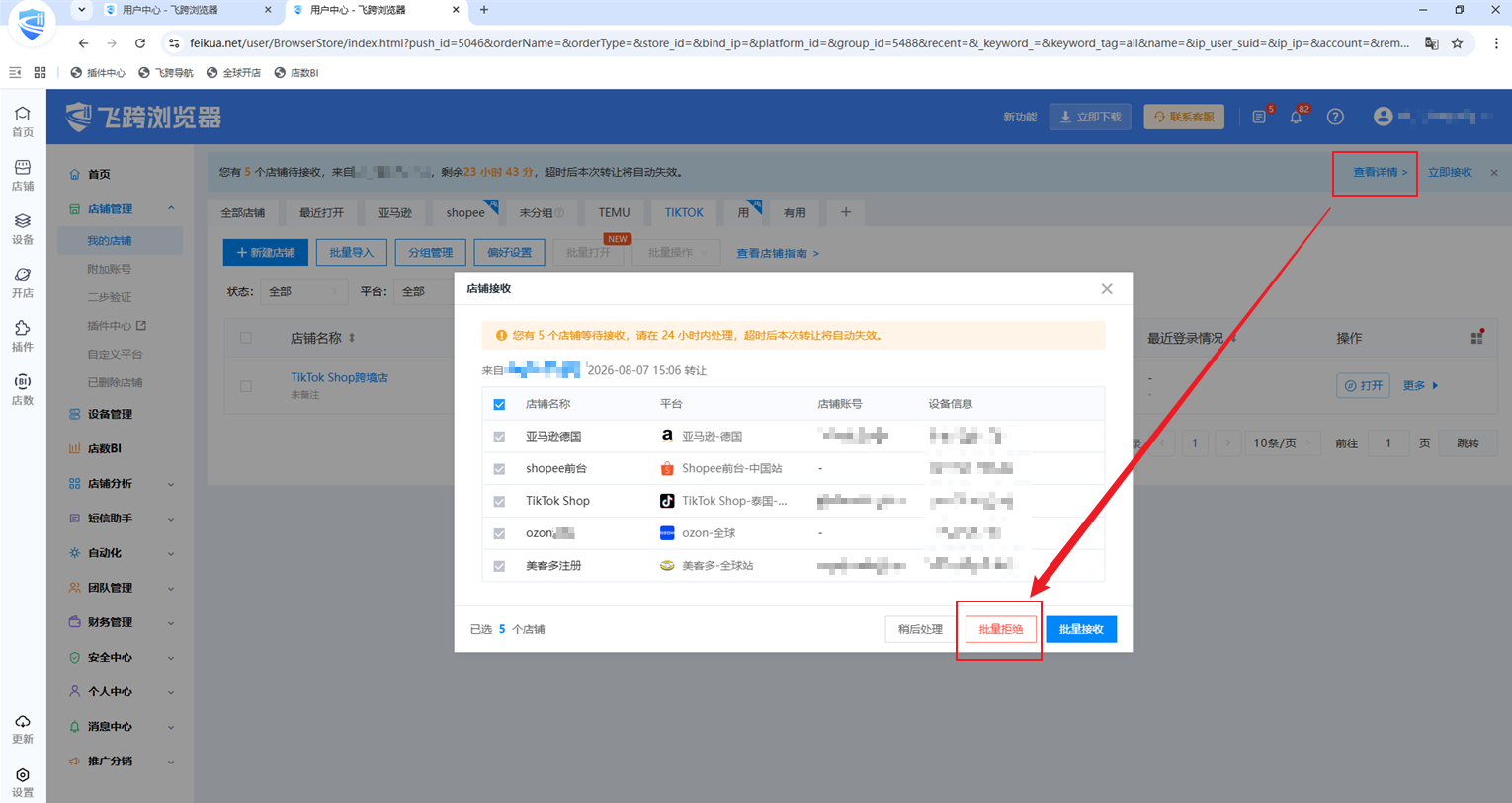Open the 店铺 icon in the left rail

click(22, 175)
